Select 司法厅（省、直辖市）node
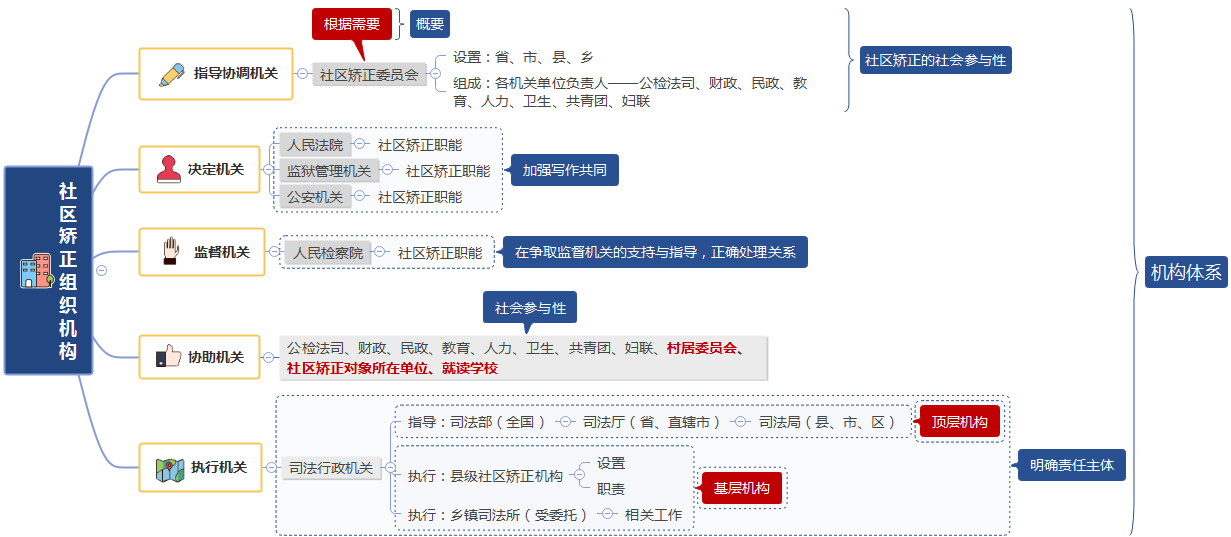The height and width of the screenshot is (537, 1231). [652, 422]
